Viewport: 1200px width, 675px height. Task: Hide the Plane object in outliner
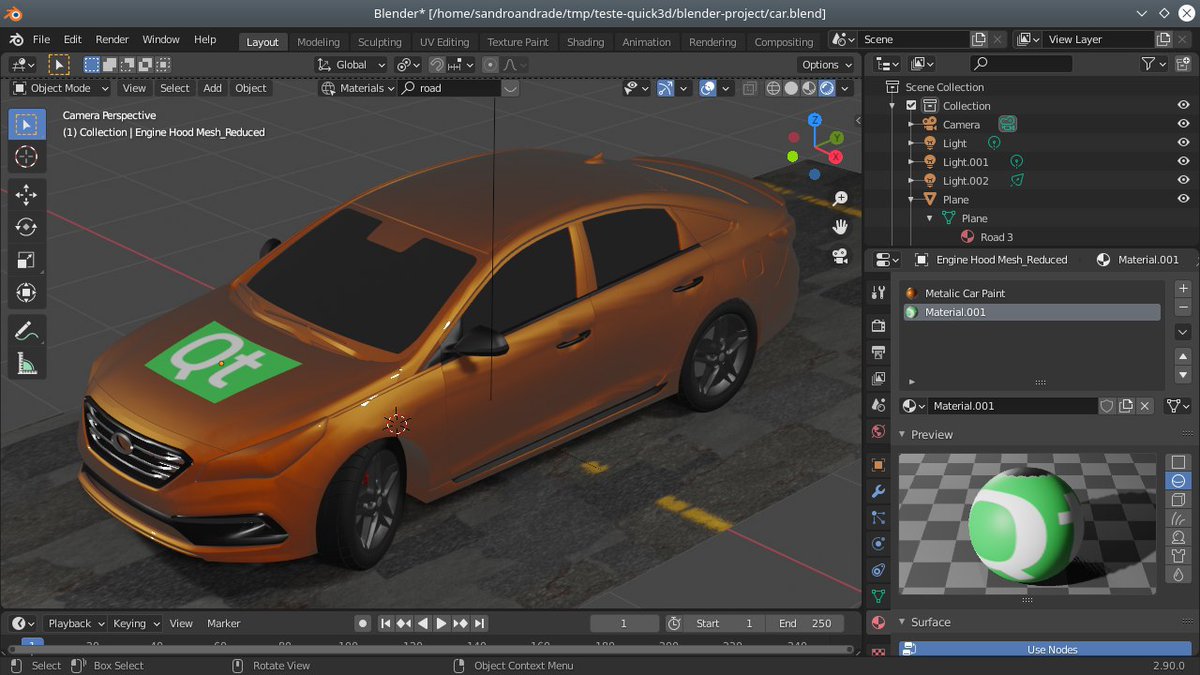[x=1183, y=199]
